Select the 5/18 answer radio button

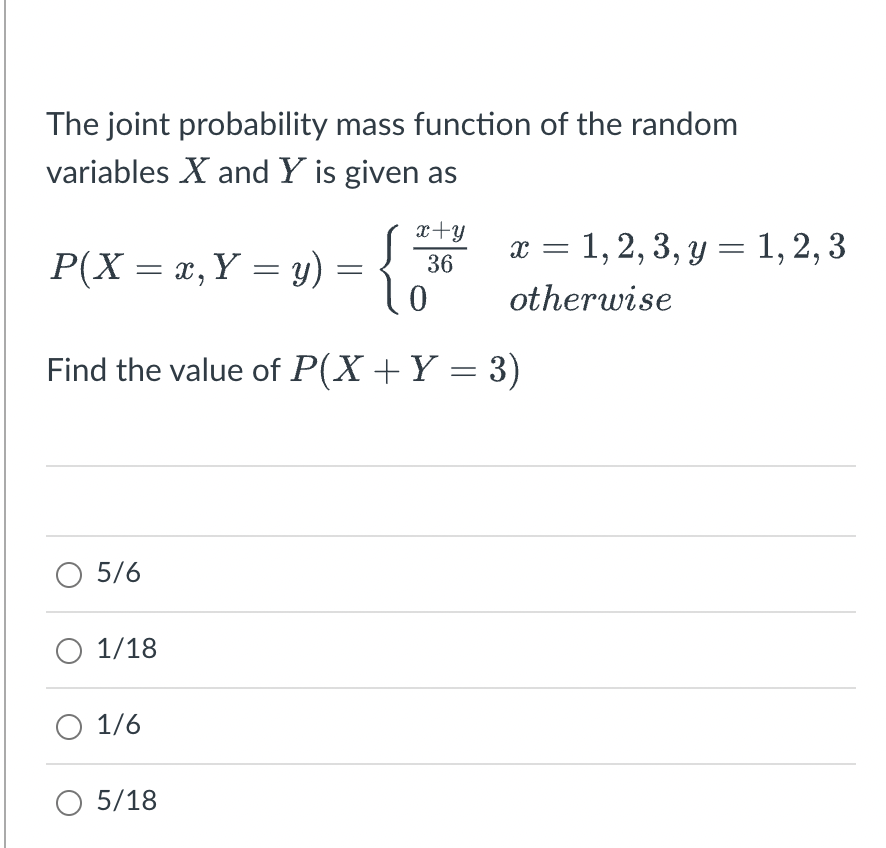[x=67, y=801]
